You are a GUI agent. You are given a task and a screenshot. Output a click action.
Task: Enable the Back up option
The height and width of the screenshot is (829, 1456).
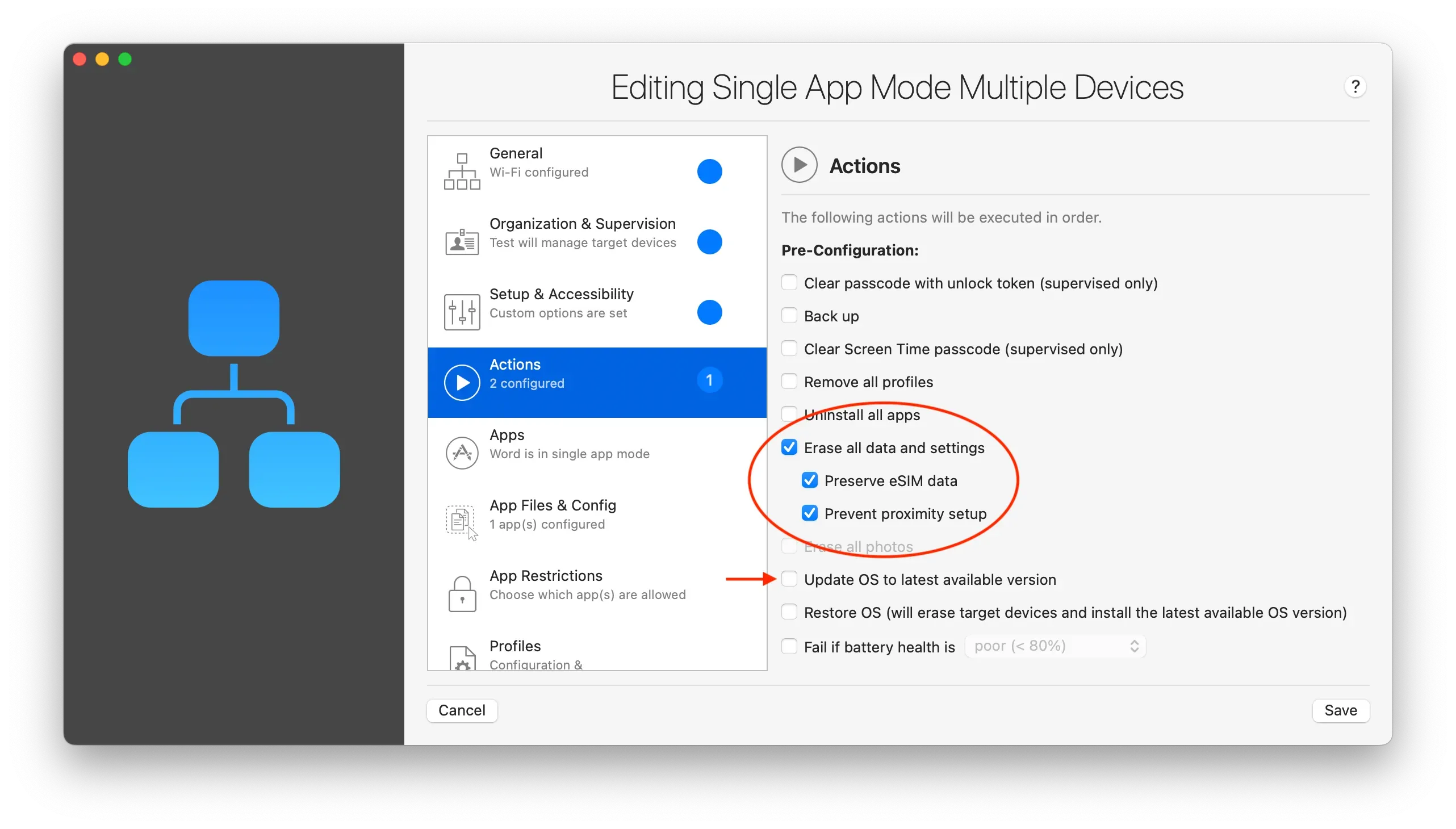coord(789,315)
